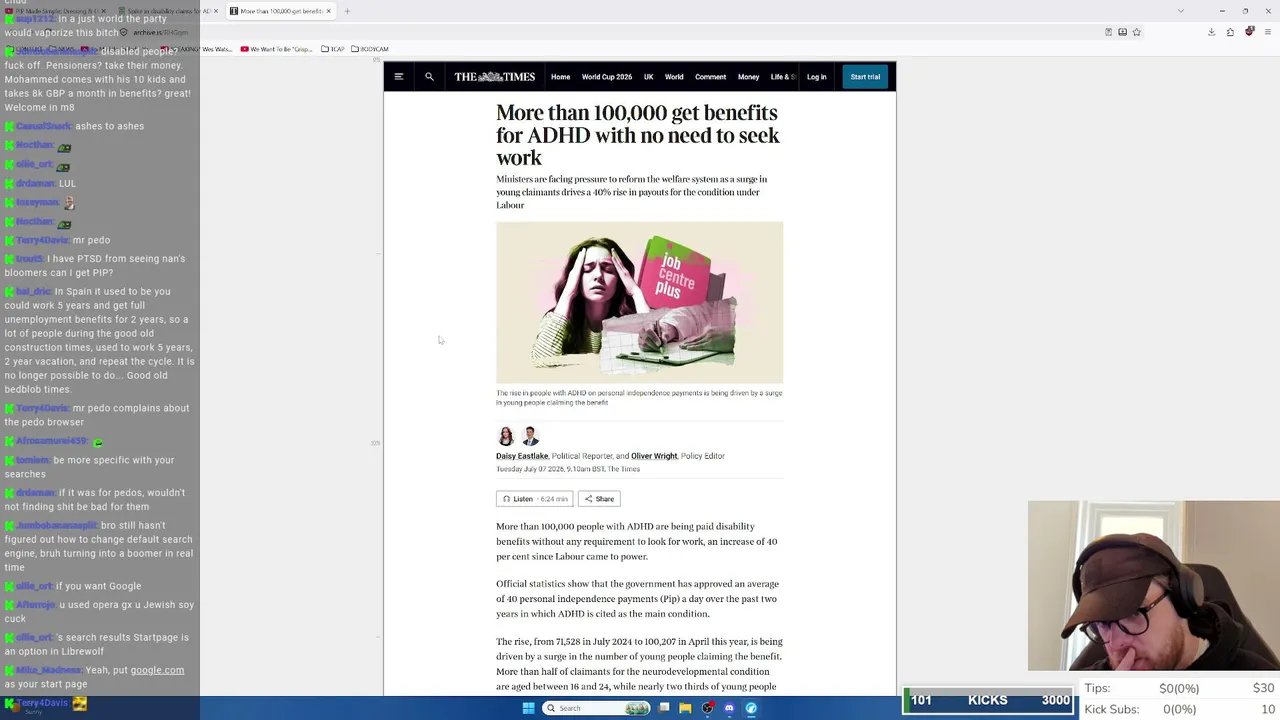Image resolution: width=1280 pixels, height=720 pixels.
Task: Click the first author portrait photo
Action: [x=506, y=436]
